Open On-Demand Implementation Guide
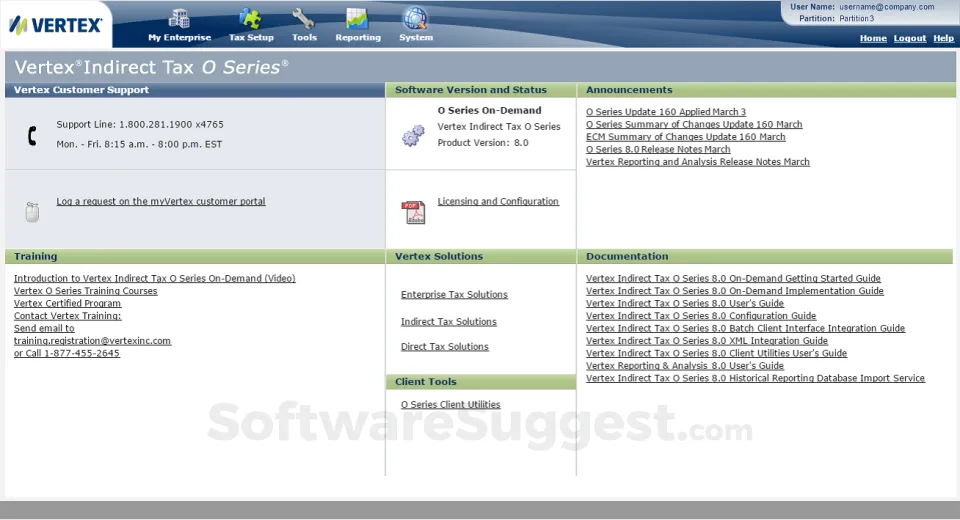The height and width of the screenshot is (520, 960). pyautogui.click(x=735, y=291)
